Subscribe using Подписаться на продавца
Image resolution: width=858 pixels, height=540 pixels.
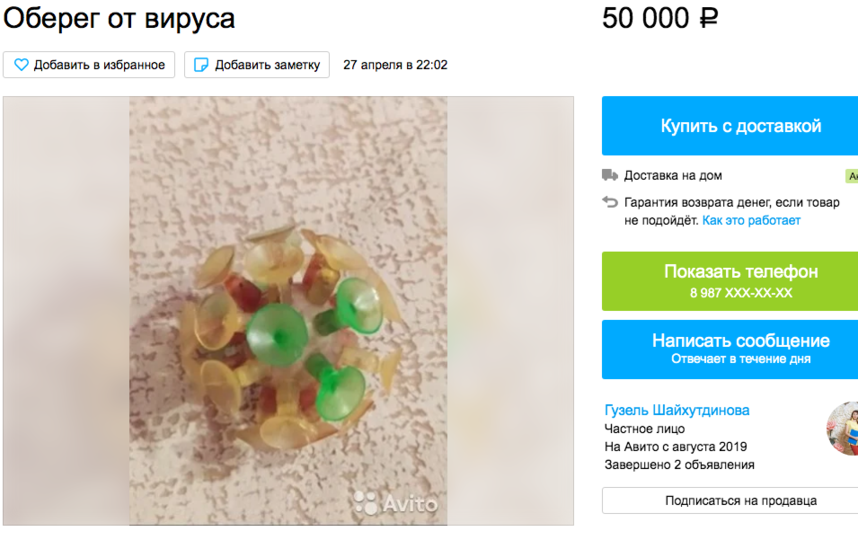point(730,501)
